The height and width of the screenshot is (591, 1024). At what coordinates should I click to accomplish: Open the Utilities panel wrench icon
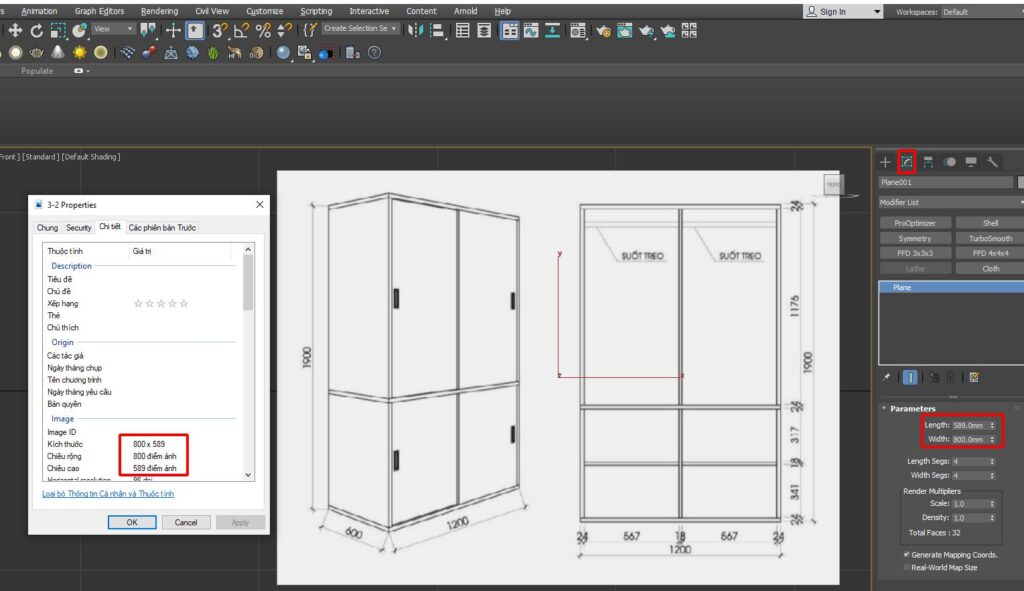[993, 161]
